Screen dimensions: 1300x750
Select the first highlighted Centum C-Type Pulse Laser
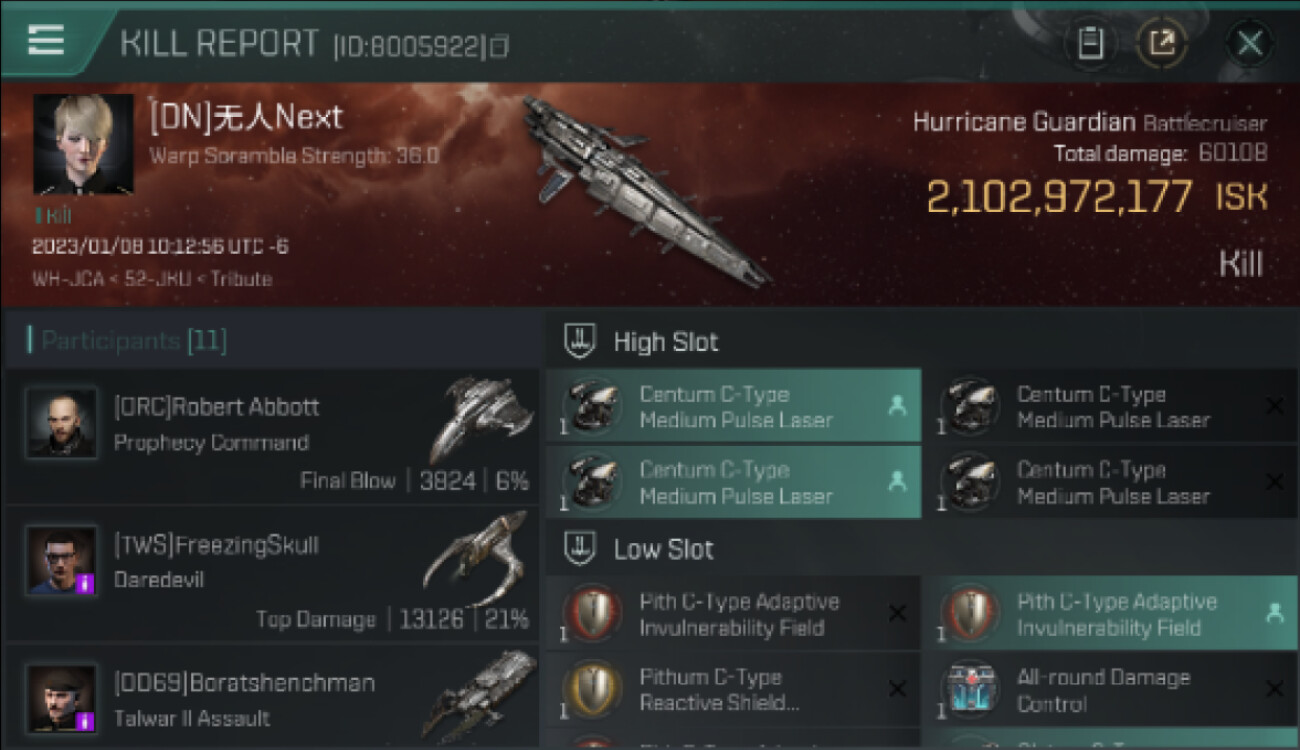click(x=733, y=407)
